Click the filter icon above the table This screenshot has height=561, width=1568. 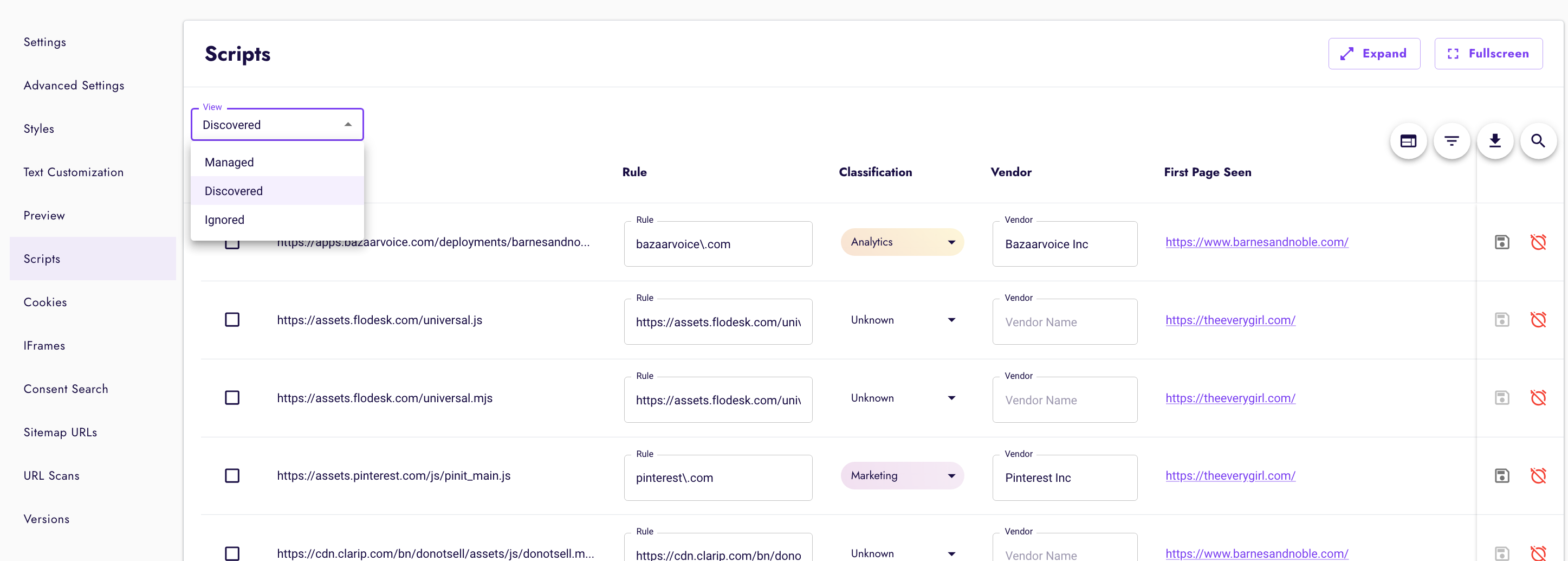coord(1452,141)
